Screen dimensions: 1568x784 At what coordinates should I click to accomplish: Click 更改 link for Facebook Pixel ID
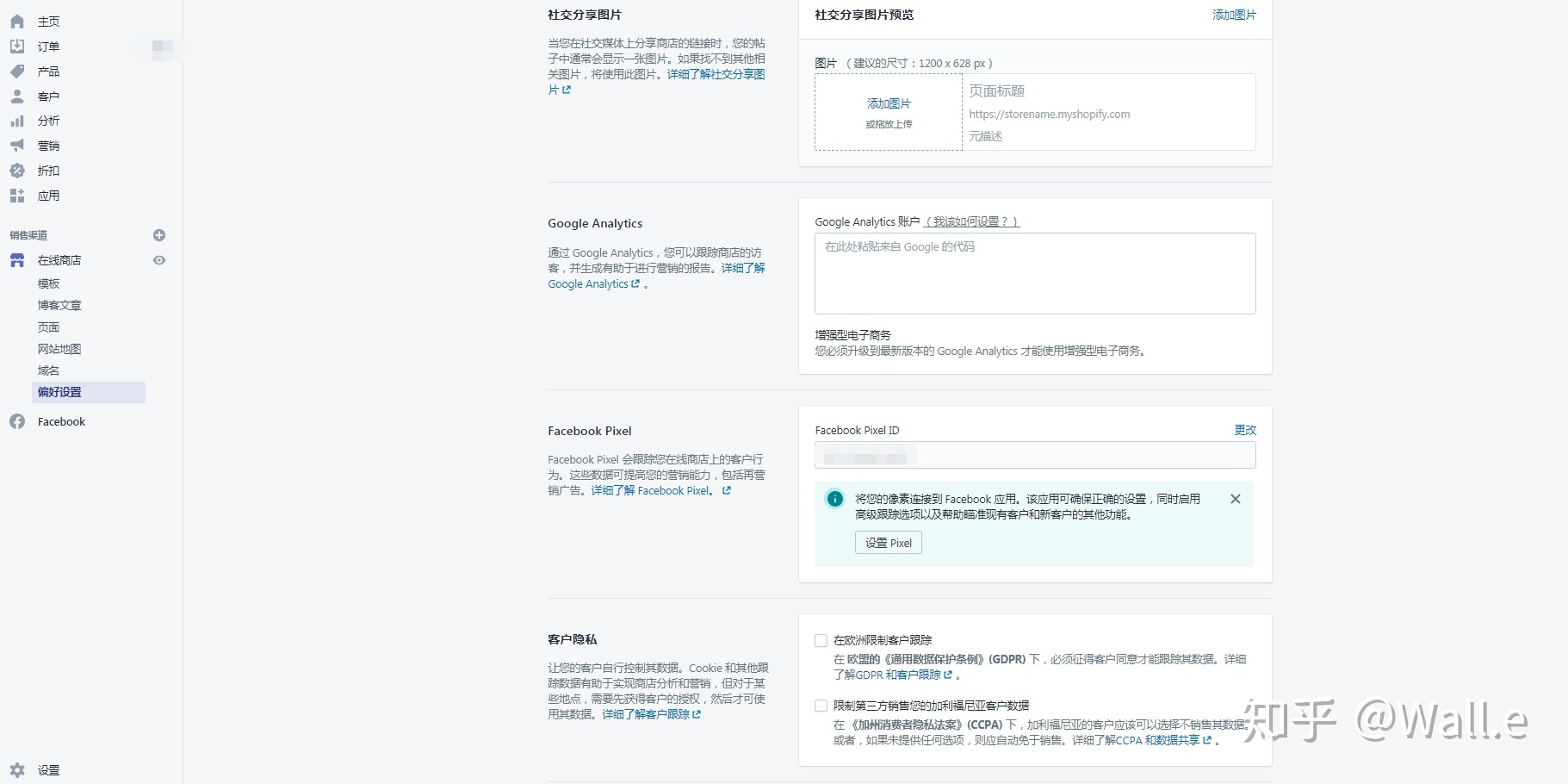[1245, 430]
